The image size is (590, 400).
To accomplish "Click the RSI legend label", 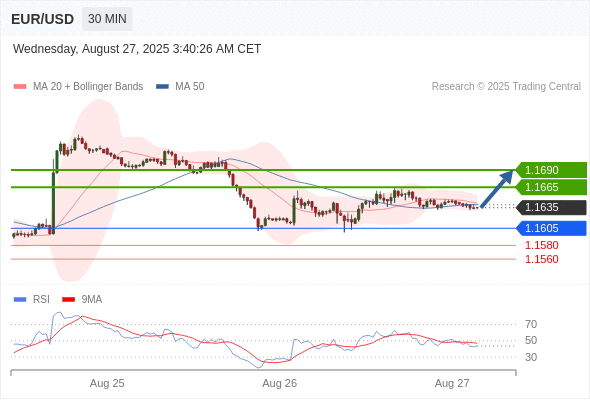I will tap(41, 300).
